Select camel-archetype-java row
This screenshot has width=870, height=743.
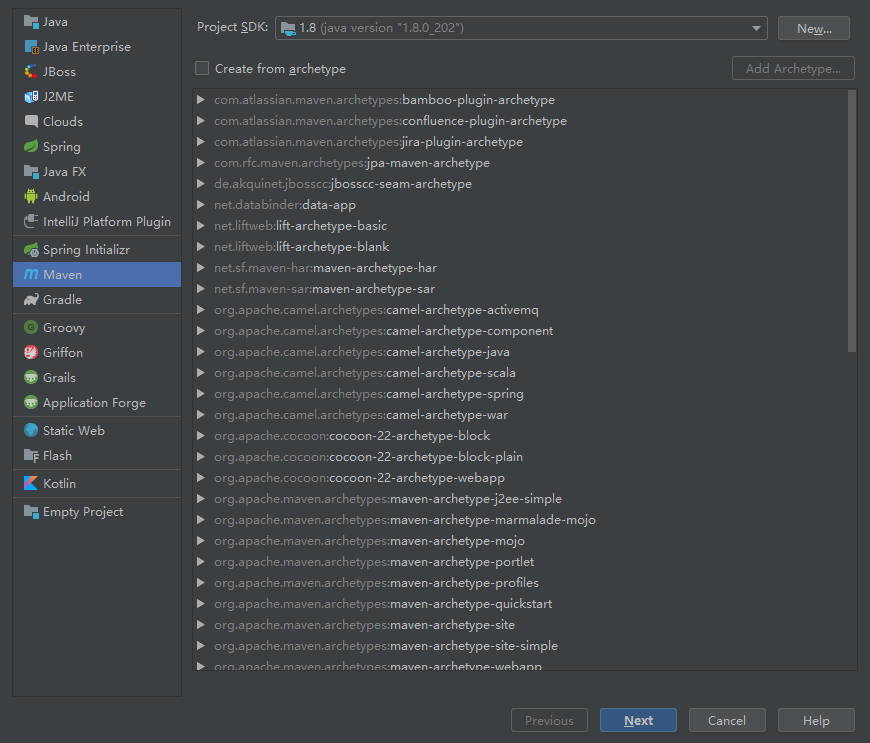coord(362,352)
